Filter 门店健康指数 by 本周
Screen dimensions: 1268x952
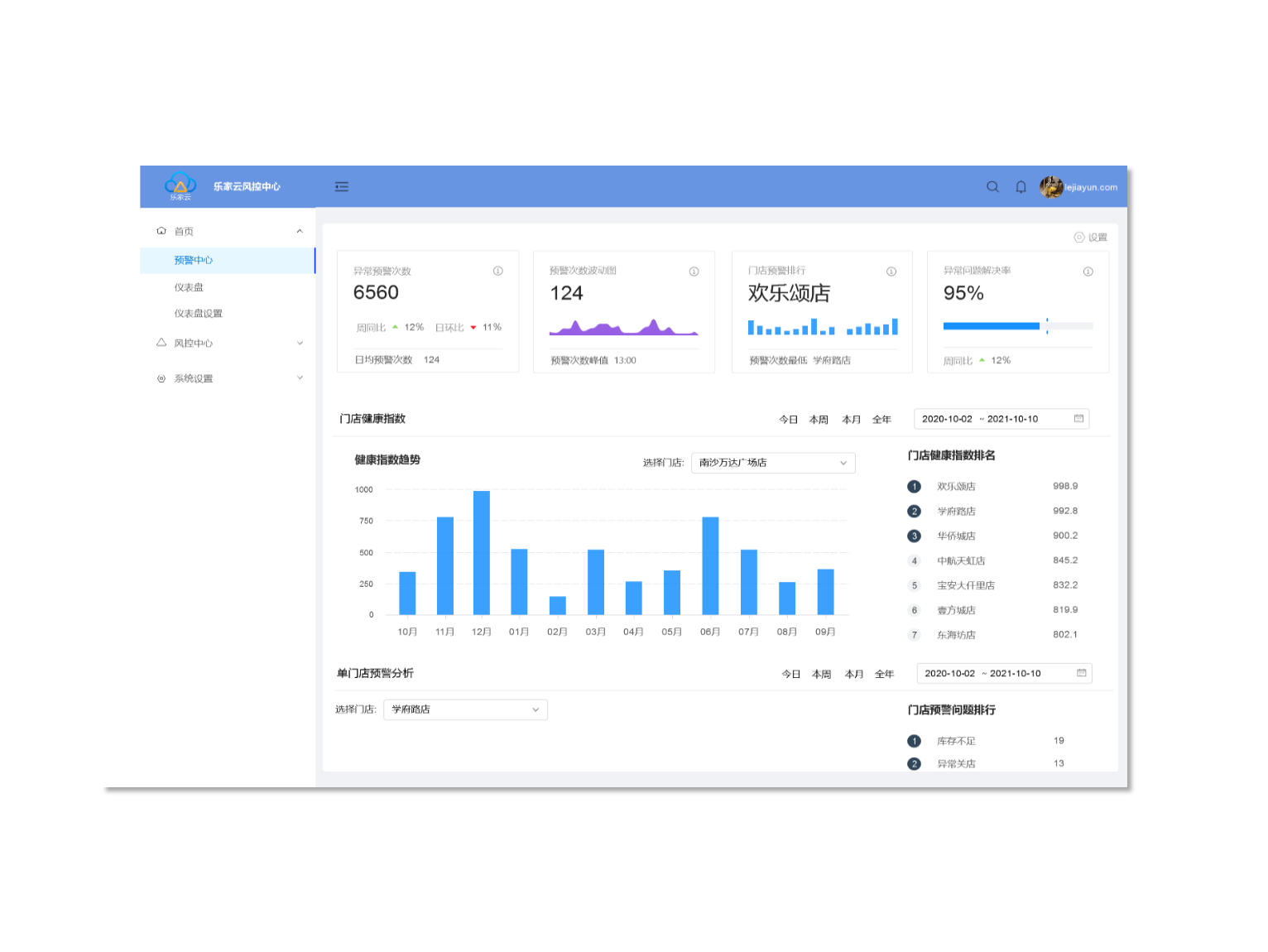819,420
